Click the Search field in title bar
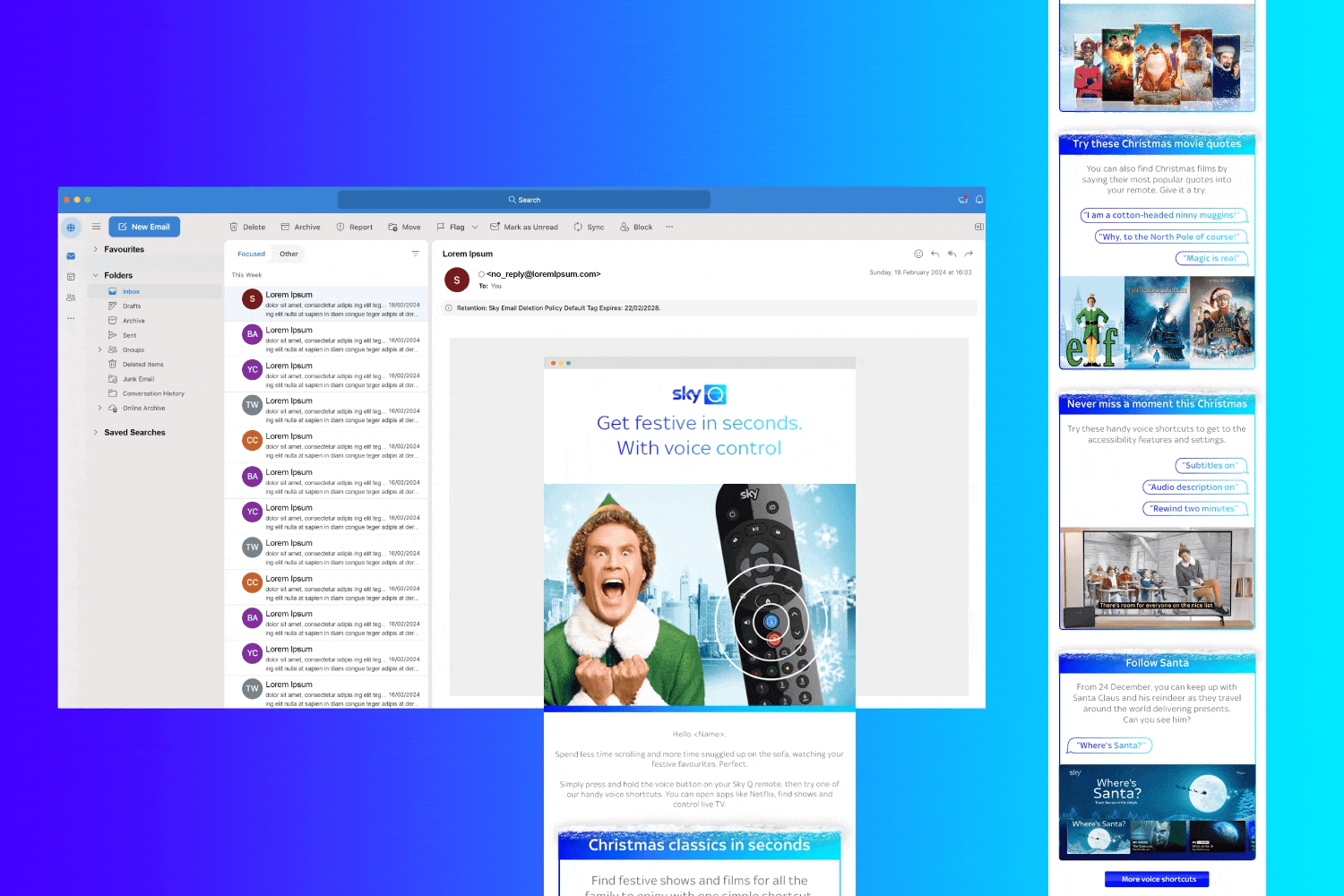Image resolution: width=1344 pixels, height=896 pixels. [524, 200]
